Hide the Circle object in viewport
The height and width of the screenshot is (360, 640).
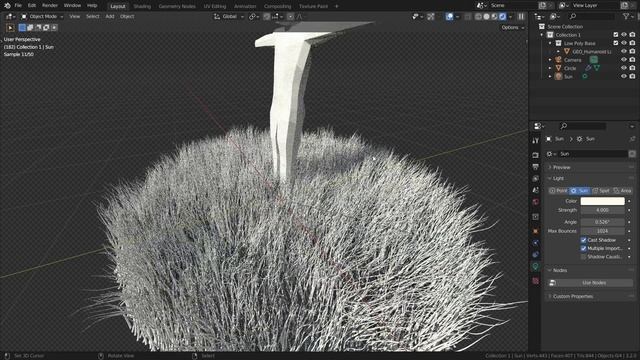(x=624, y=68)
